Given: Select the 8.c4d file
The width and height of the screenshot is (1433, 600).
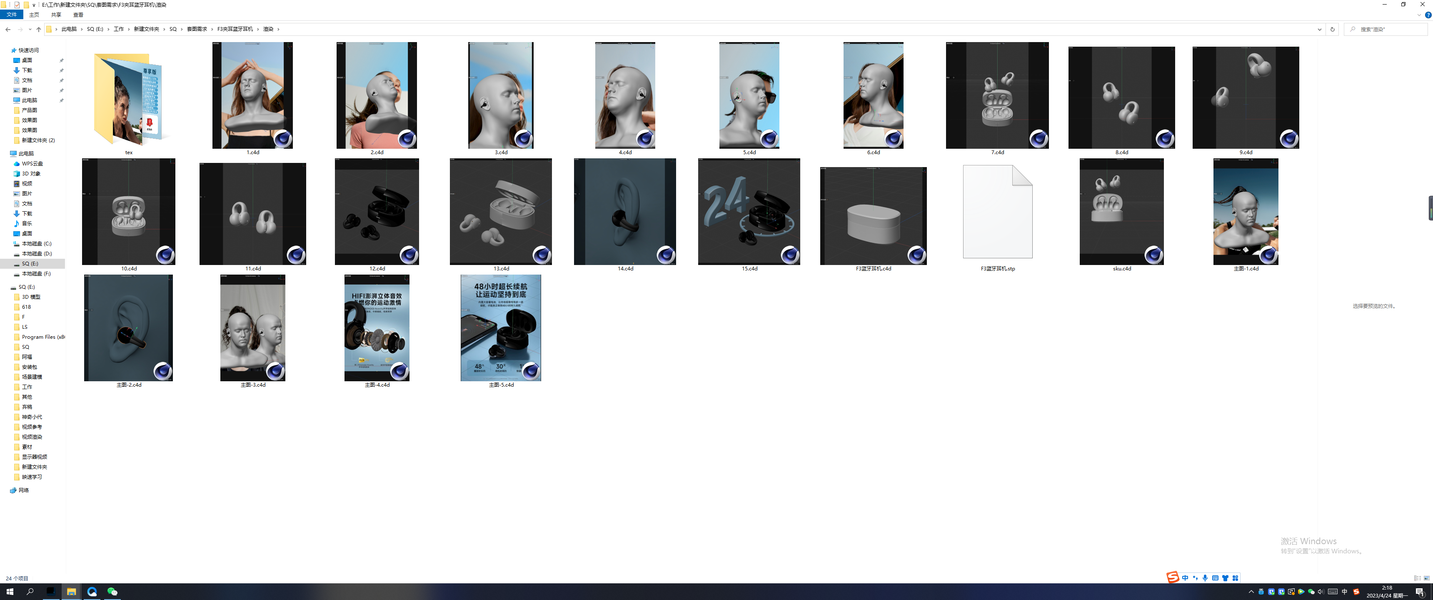Looking at the screenshot, I should tap(1121, 96).
